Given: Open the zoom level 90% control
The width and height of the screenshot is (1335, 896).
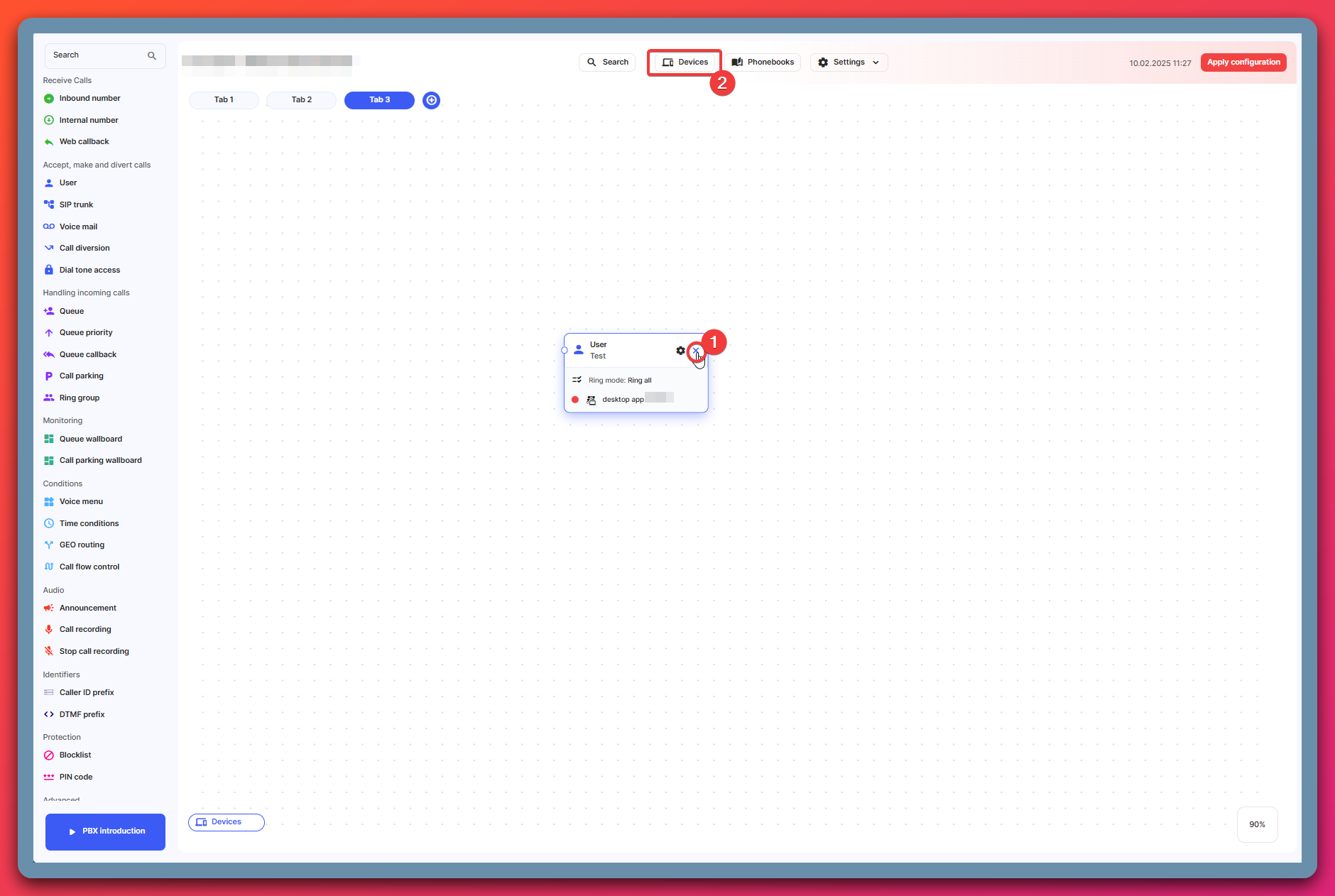Looking at the screenshot, I should pos(1257,825).
